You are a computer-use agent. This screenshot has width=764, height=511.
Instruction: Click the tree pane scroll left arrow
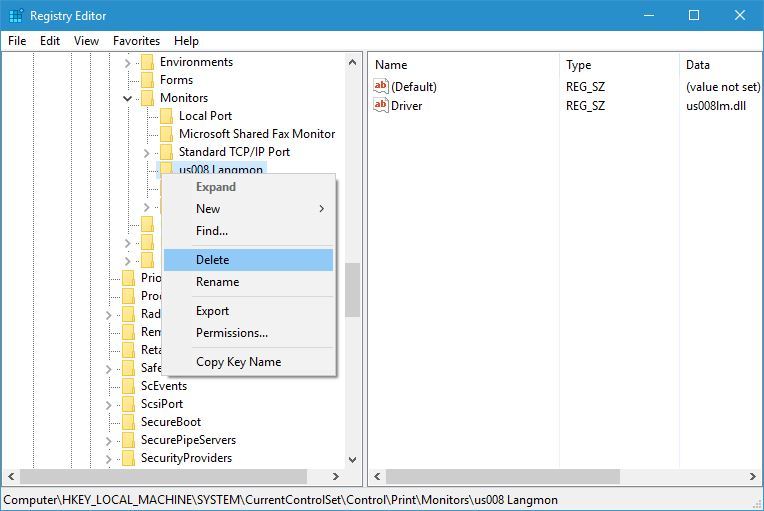pos(11,476)
